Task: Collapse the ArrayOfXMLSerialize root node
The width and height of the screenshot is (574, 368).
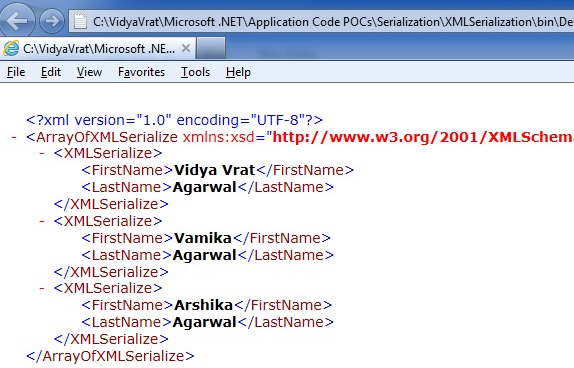Action: pyautogui.click(x=14, y=137)
